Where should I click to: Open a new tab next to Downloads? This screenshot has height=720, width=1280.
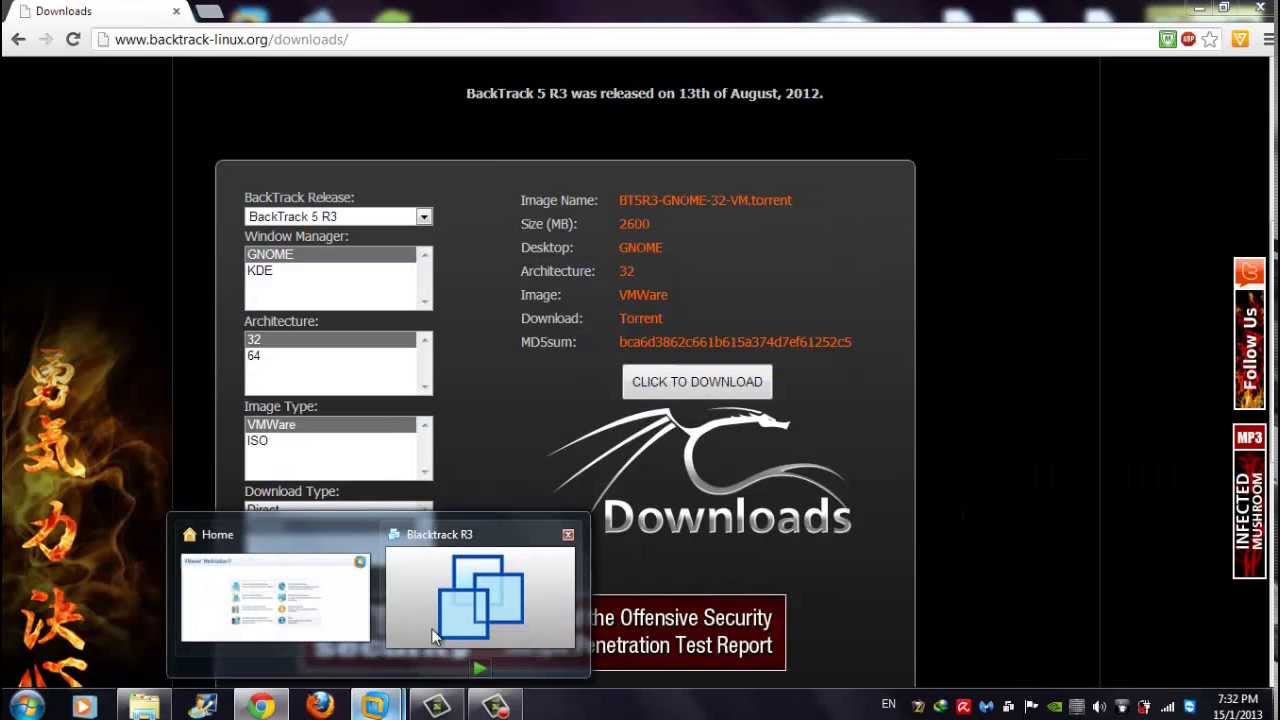209,11
